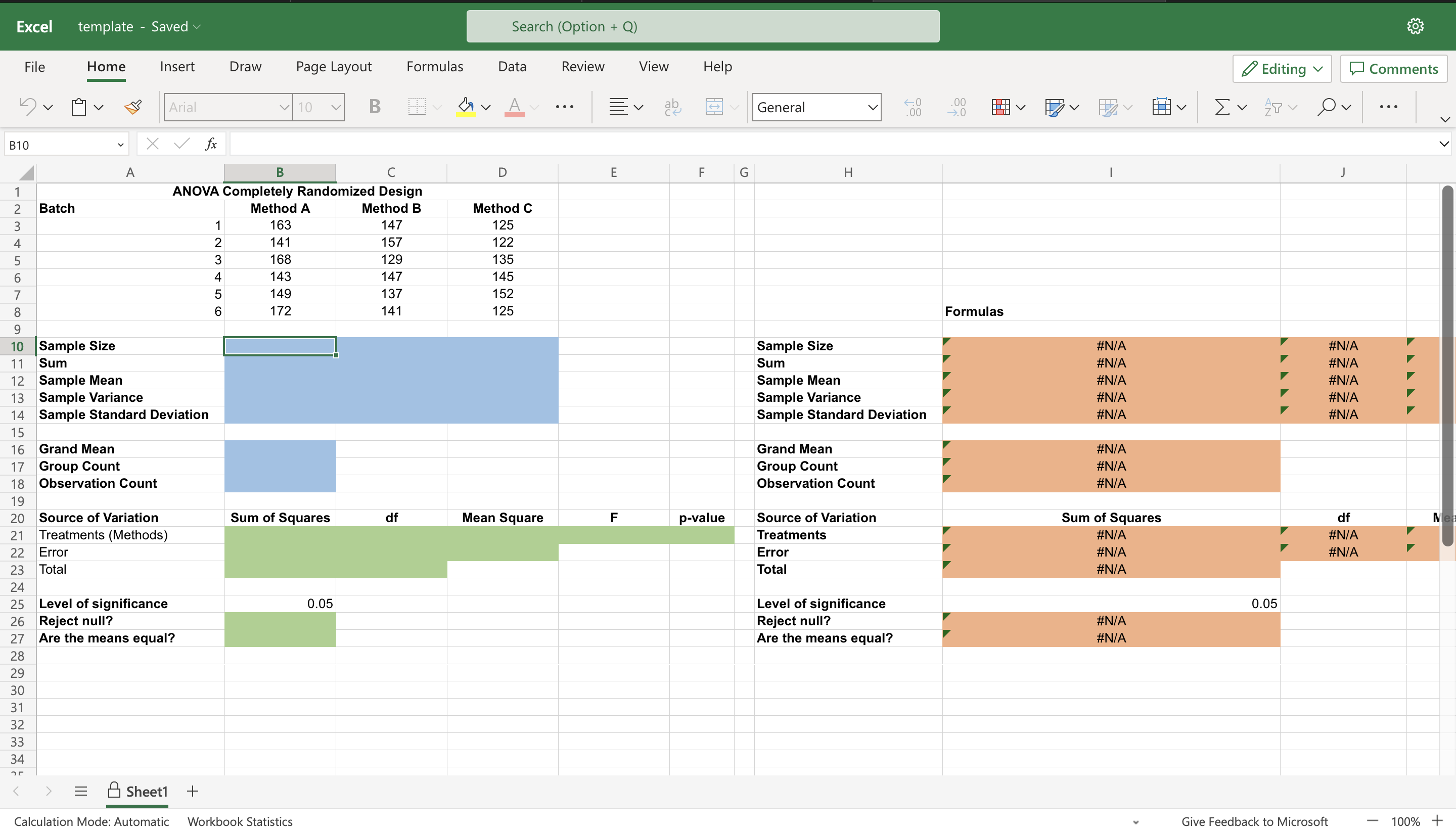The image size is (1456, 831).
Task: Open the Formulas ribbon tab
Action: pos(434,66)
